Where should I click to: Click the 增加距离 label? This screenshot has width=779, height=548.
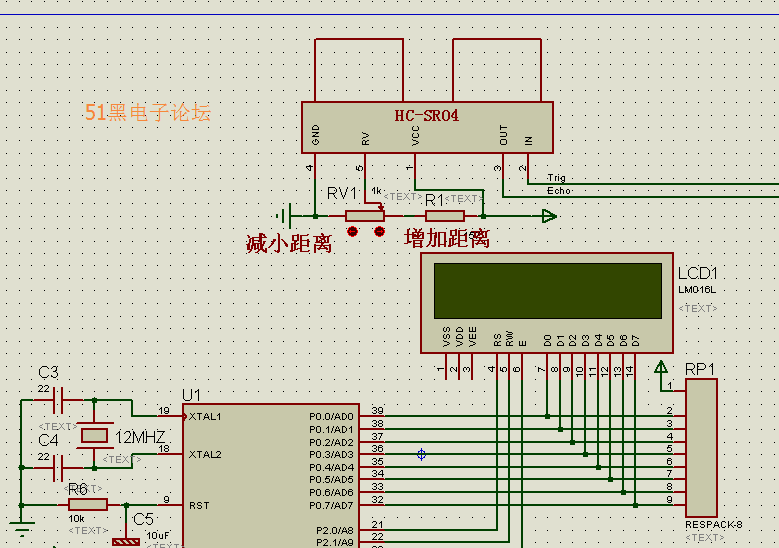447,238
